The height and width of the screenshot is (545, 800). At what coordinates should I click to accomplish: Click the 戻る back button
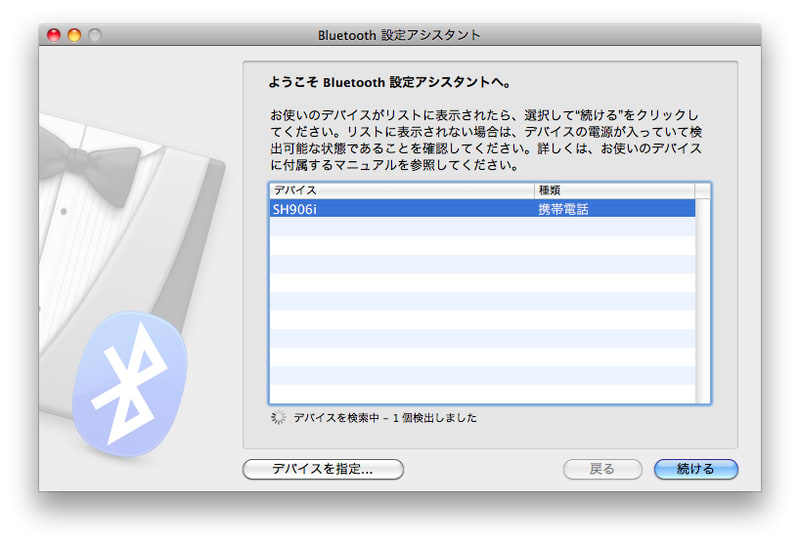[x=602, y=469]
